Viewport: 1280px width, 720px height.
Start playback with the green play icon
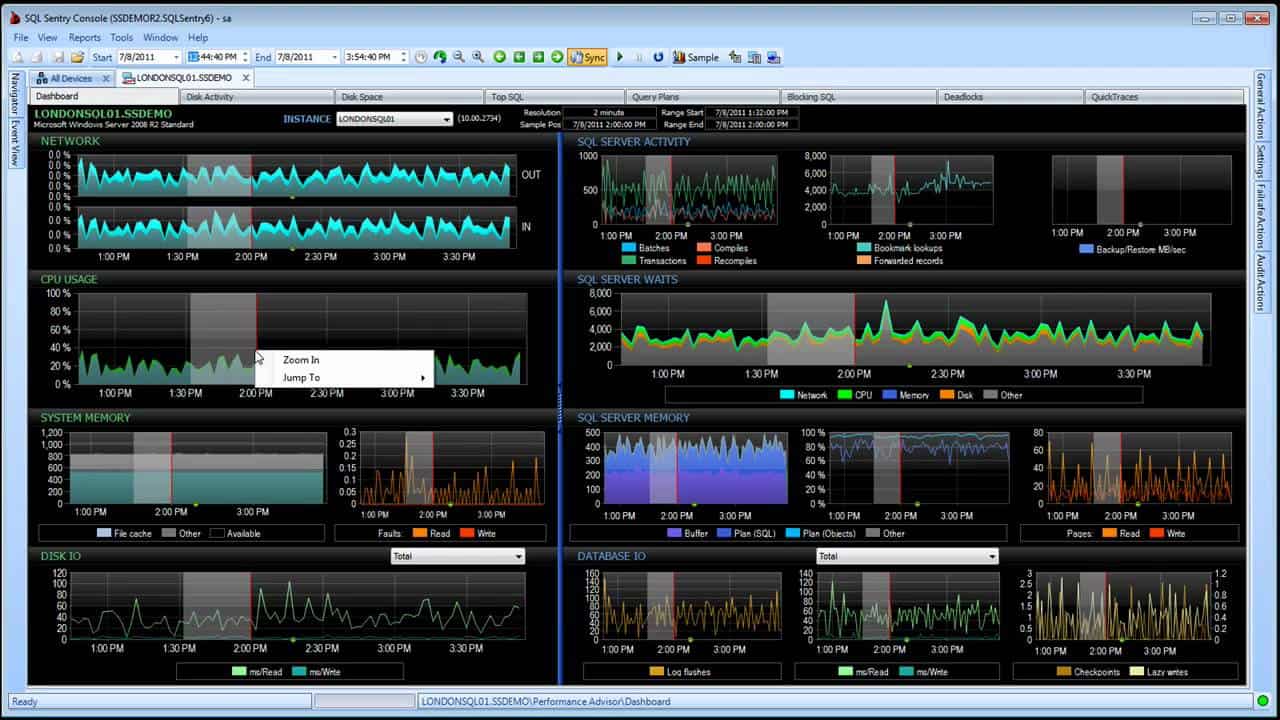click(620, 57)
